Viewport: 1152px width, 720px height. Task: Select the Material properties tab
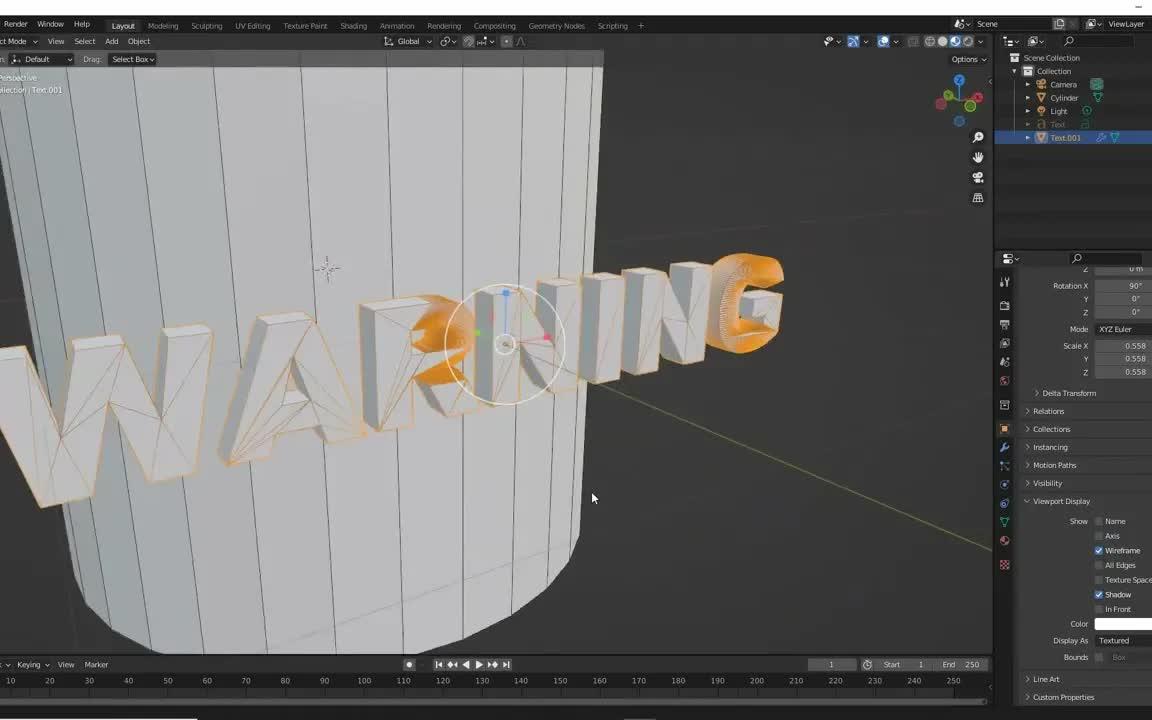pyautogui.click(x=1005, y=541)
